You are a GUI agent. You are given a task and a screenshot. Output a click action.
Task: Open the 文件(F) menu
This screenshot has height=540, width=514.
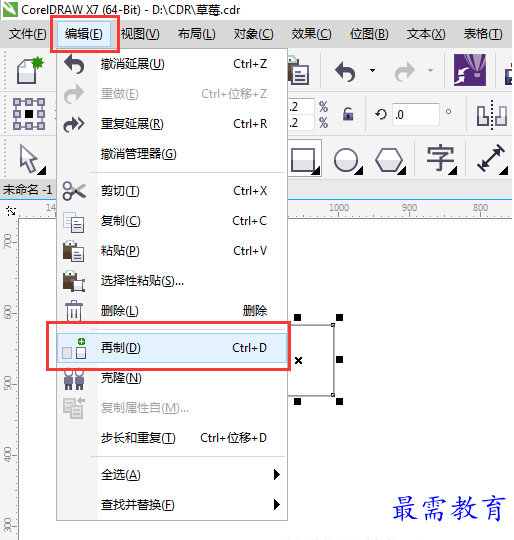point(28,34)
